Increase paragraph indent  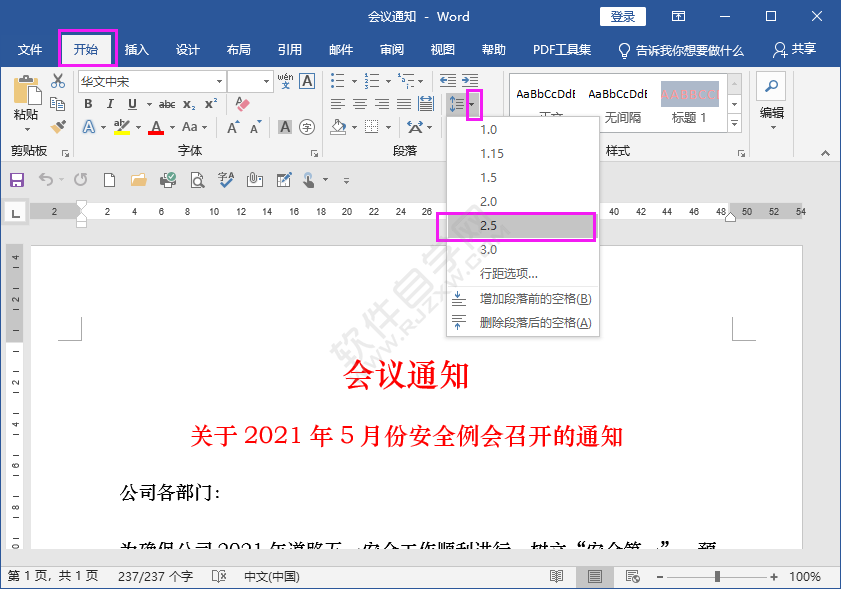pyautogui.click(x=470, y=81)
